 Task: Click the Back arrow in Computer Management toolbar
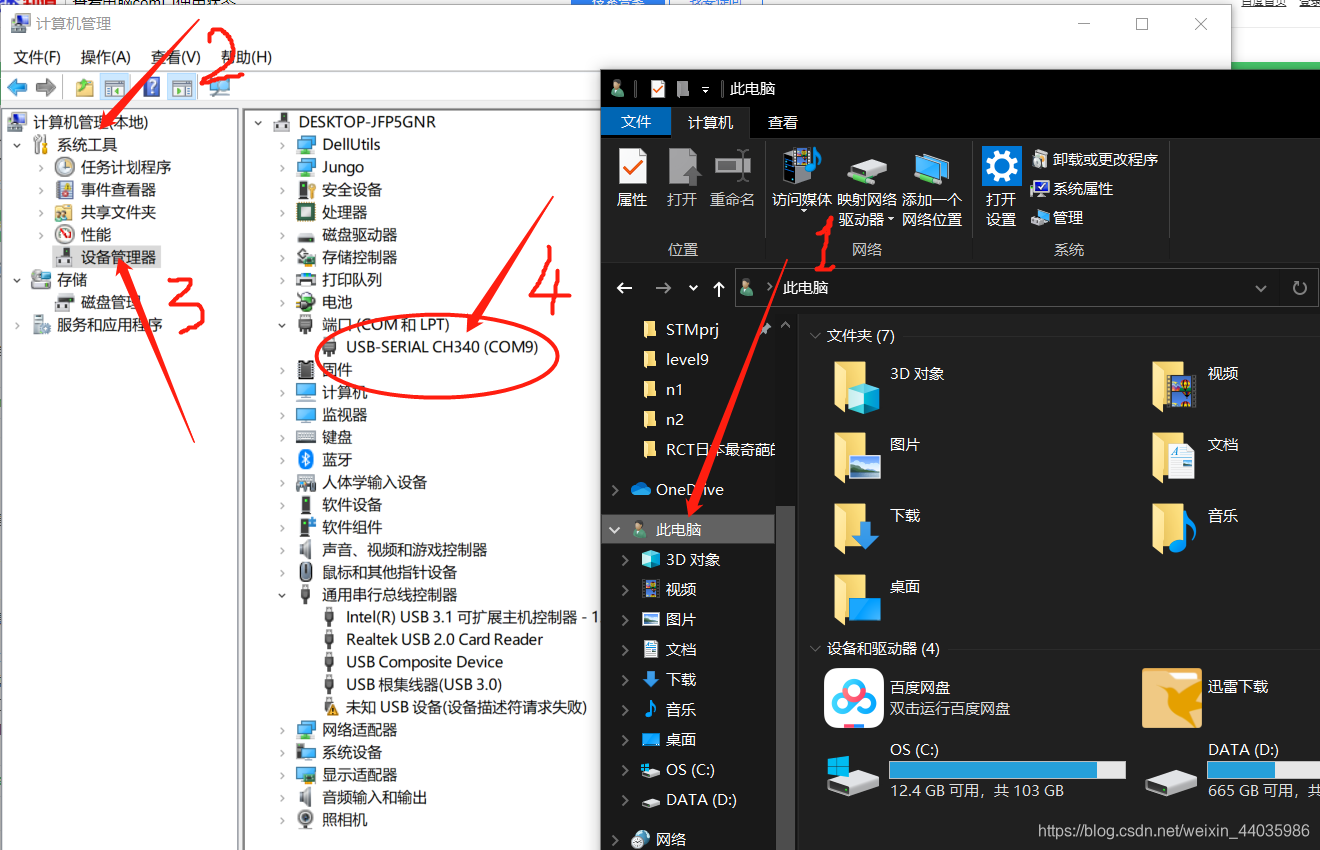[17, 88]
